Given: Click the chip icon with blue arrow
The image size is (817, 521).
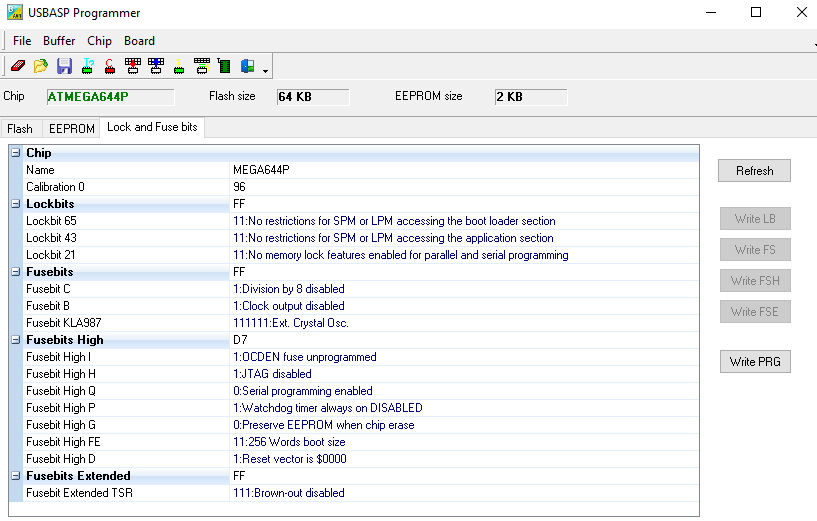Looking at the screenshot, I should [155, 67].
